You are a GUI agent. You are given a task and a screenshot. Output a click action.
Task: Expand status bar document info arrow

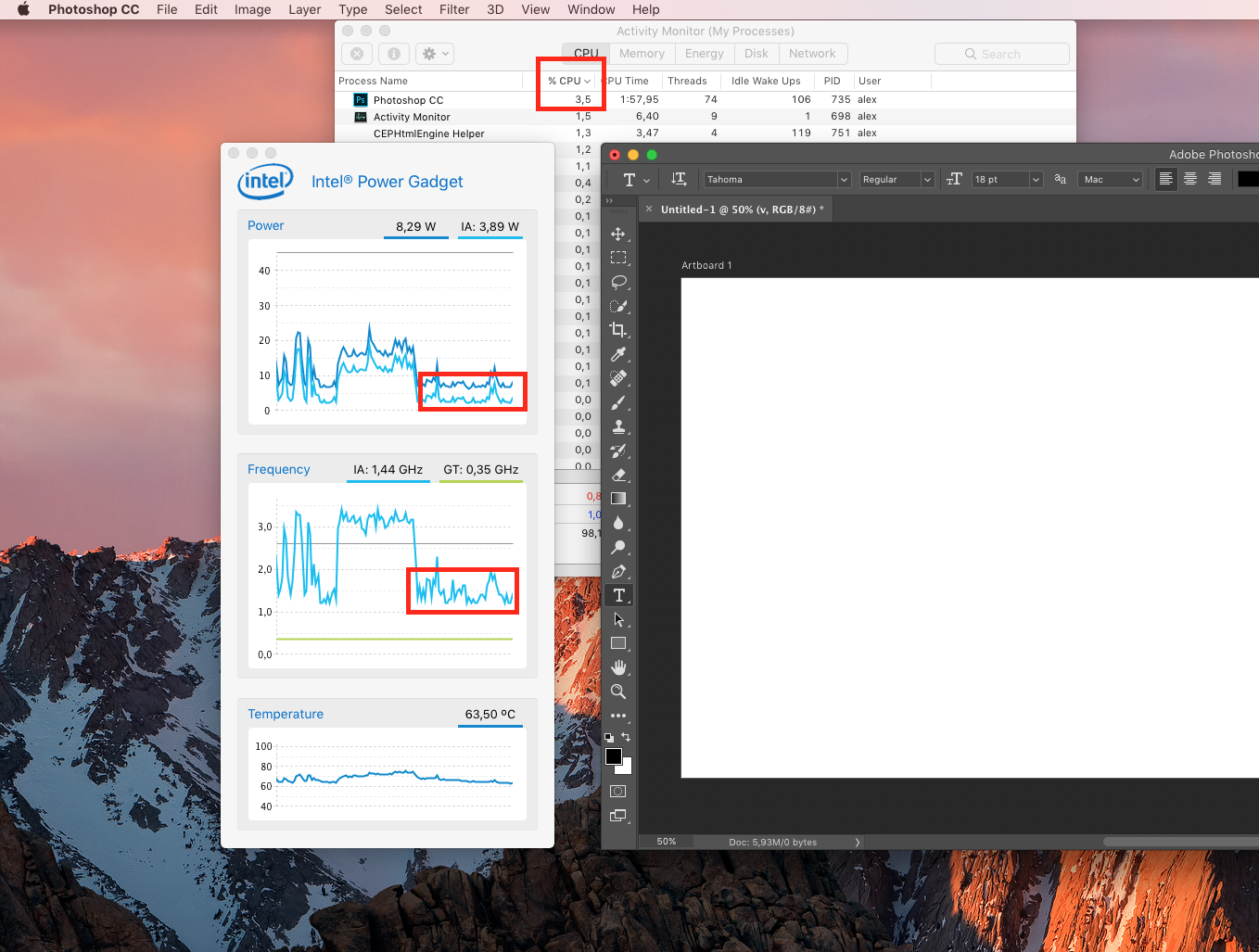tap(858, 843)
